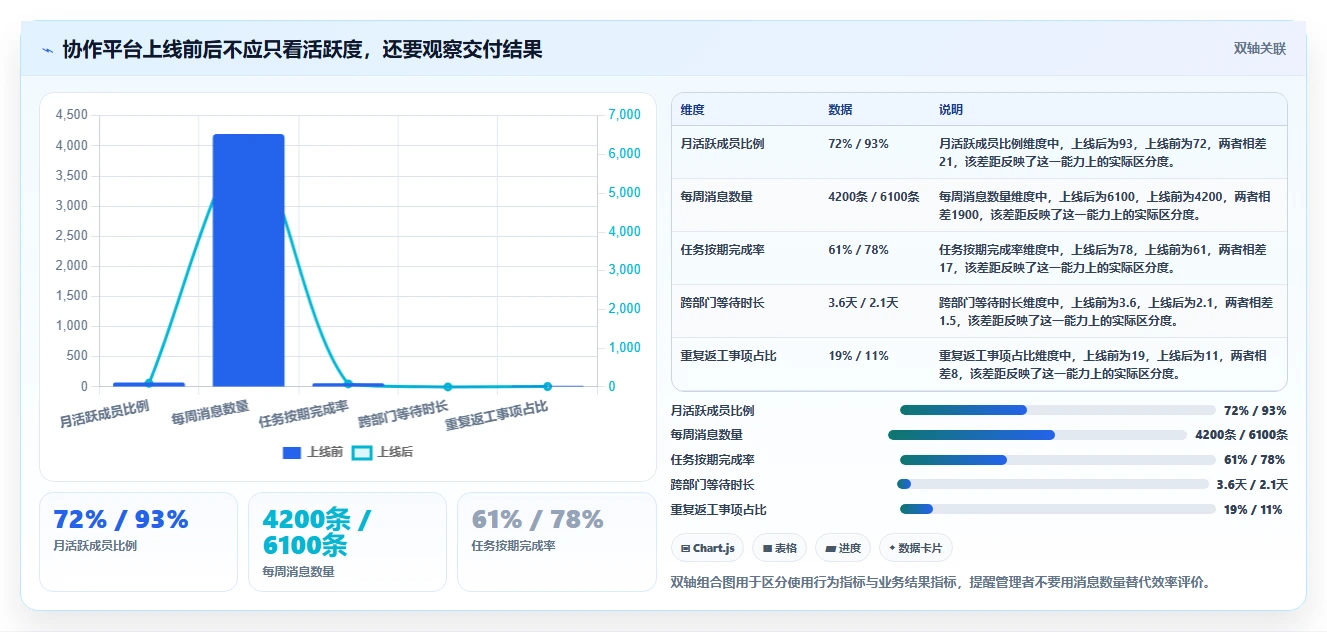Click the 每周消息数量 blue bar in chart
1327x632 pixels.
coord(248,260)
